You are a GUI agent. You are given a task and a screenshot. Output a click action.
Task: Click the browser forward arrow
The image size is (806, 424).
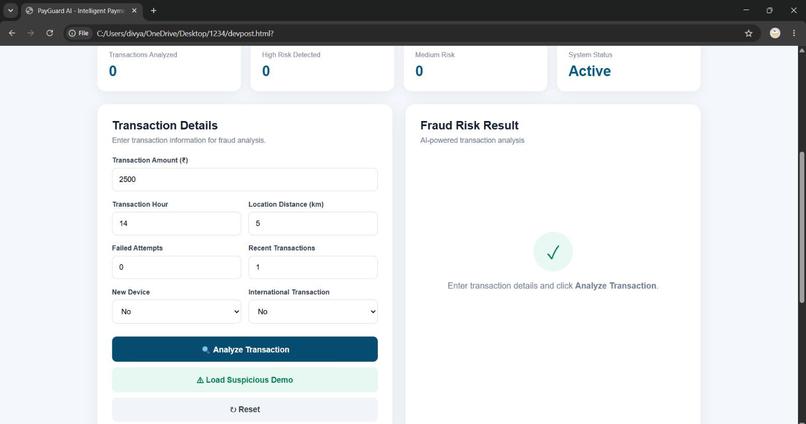click(x=30, y=33)
